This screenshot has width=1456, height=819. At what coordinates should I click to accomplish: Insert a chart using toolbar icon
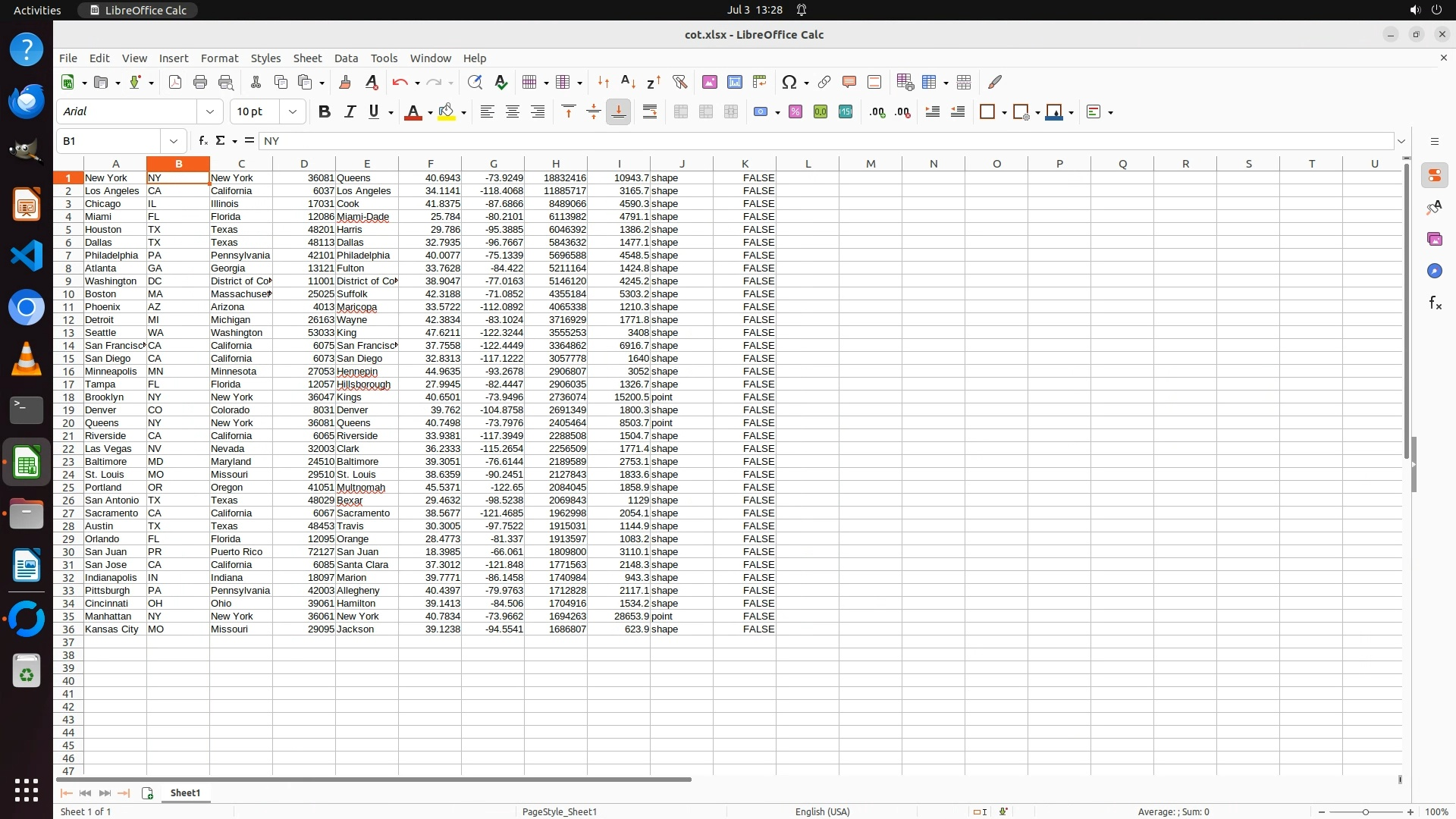[734, 82]
